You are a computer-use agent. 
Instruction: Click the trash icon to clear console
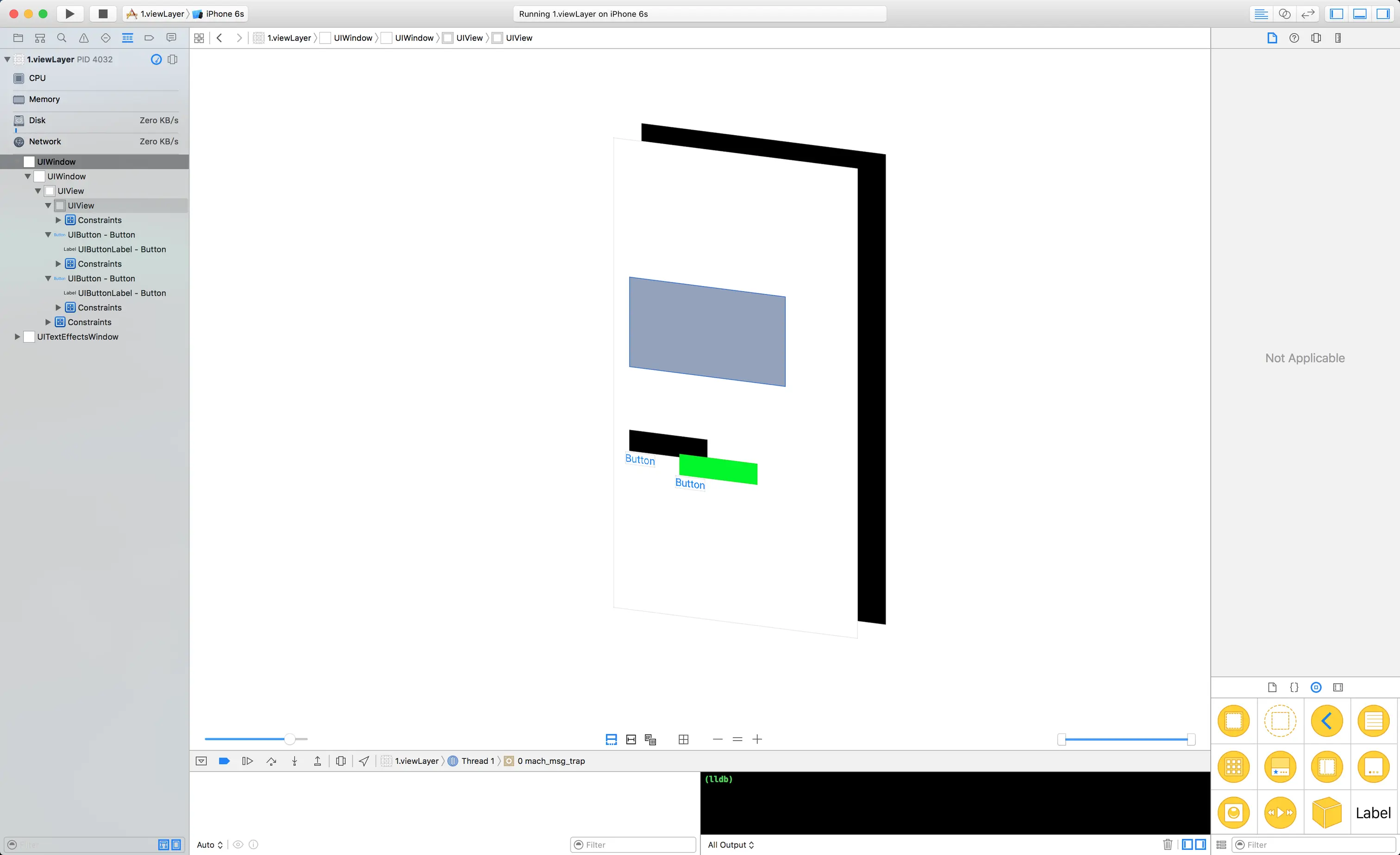coord(1168,844)
